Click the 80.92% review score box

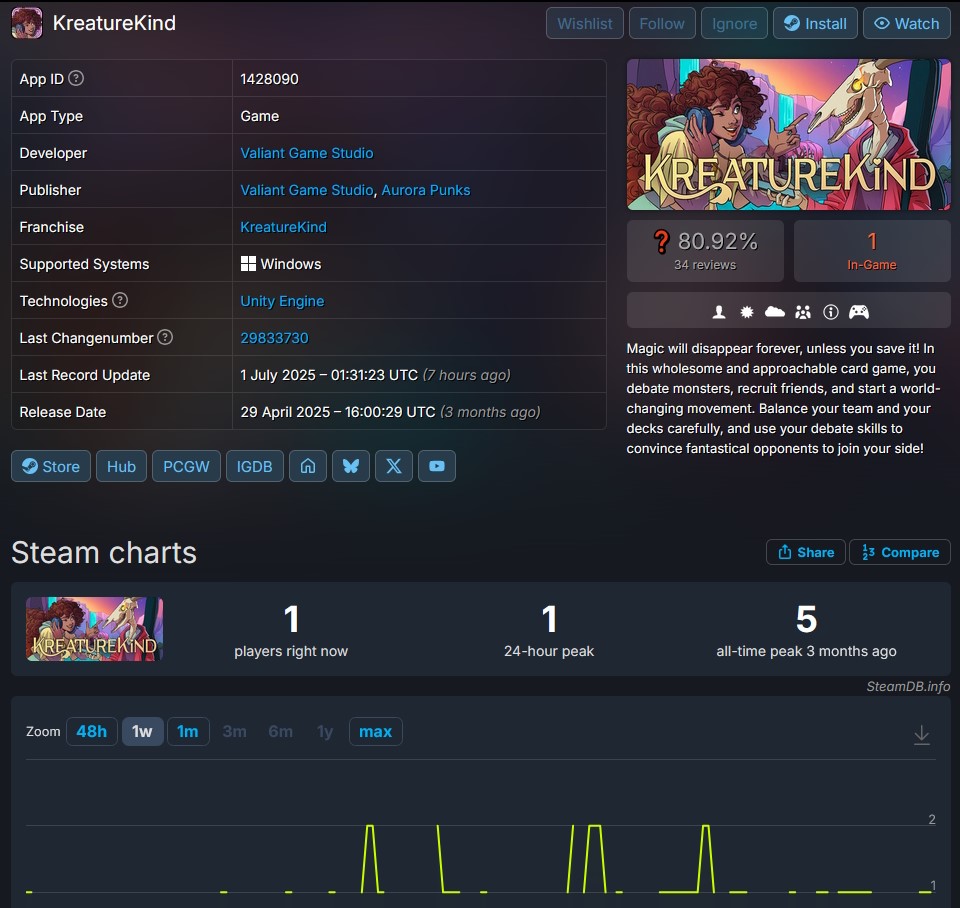[x=705, y=251]
